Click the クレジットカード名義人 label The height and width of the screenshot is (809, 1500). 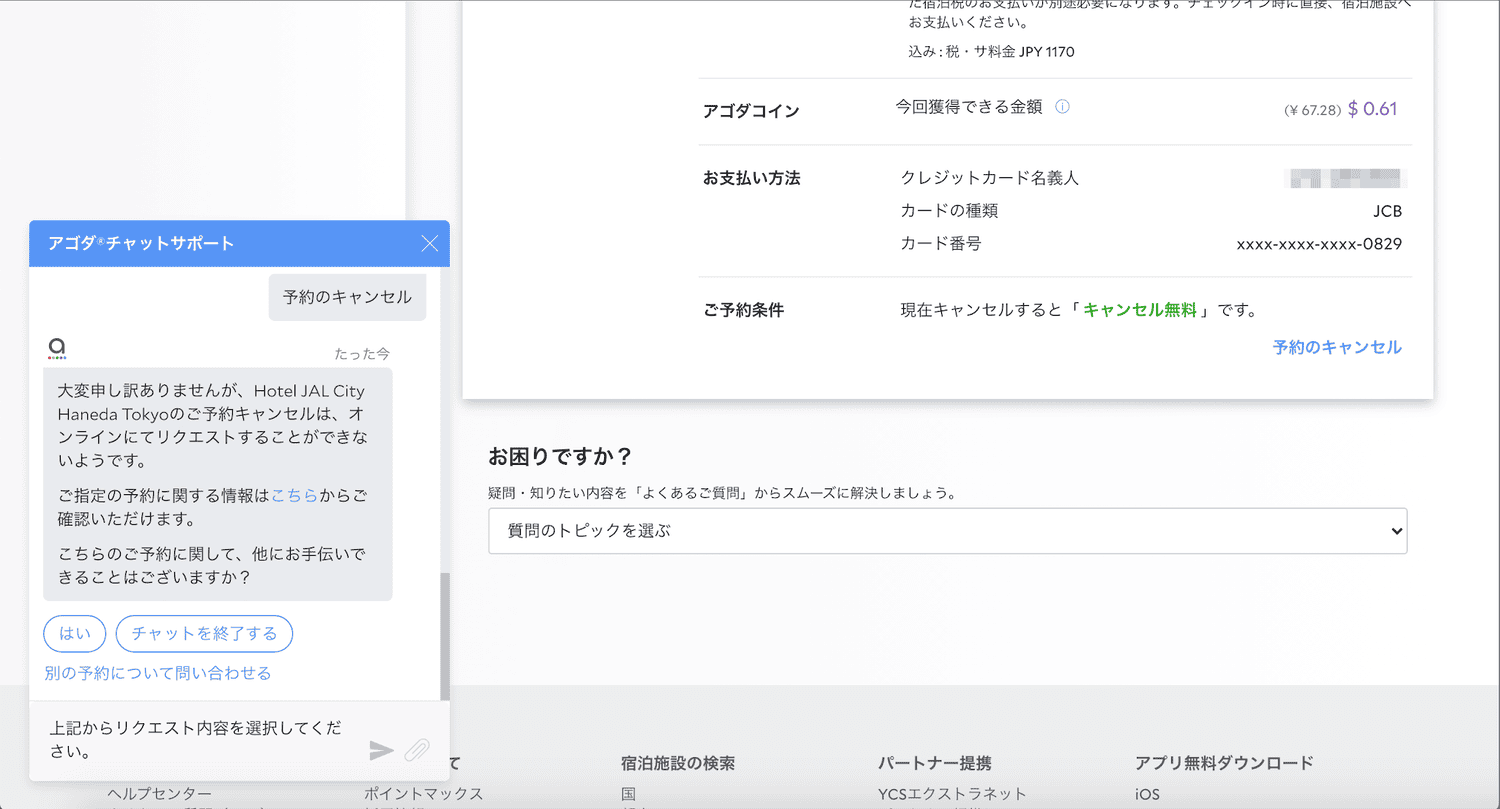990,178
